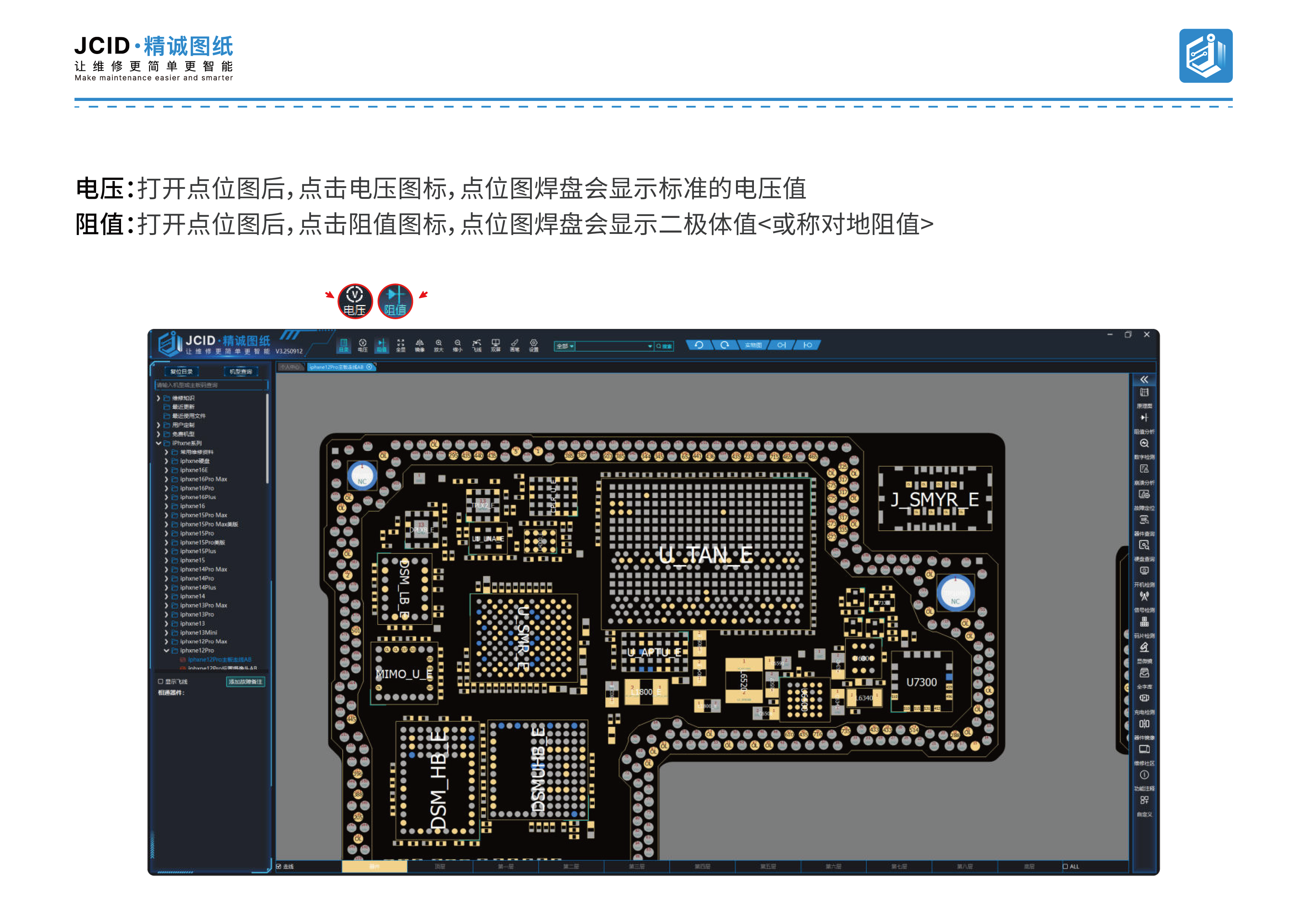Open 信号检测 signal detection sidebar icon

point(1143,600)
